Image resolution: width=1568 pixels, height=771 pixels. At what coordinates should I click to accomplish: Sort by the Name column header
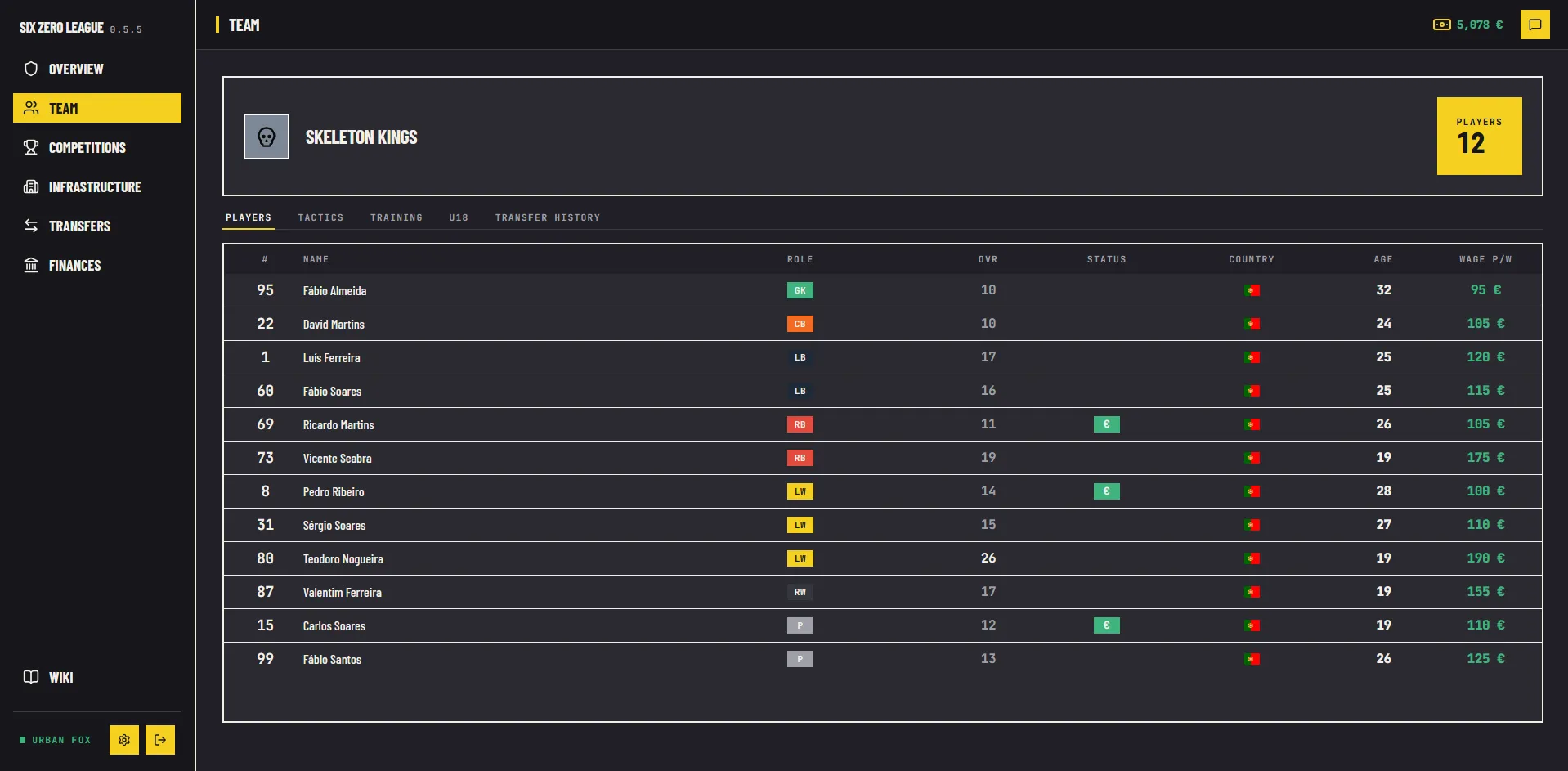[316, 259]
